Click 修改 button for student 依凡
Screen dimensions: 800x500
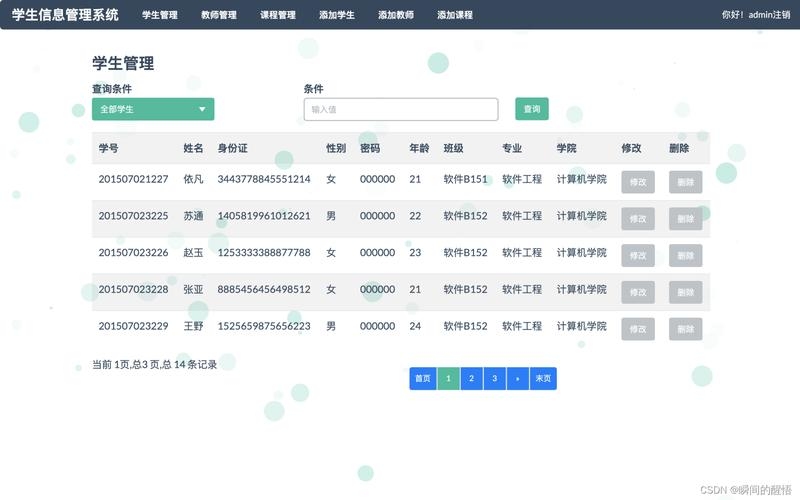click(638, 182)
